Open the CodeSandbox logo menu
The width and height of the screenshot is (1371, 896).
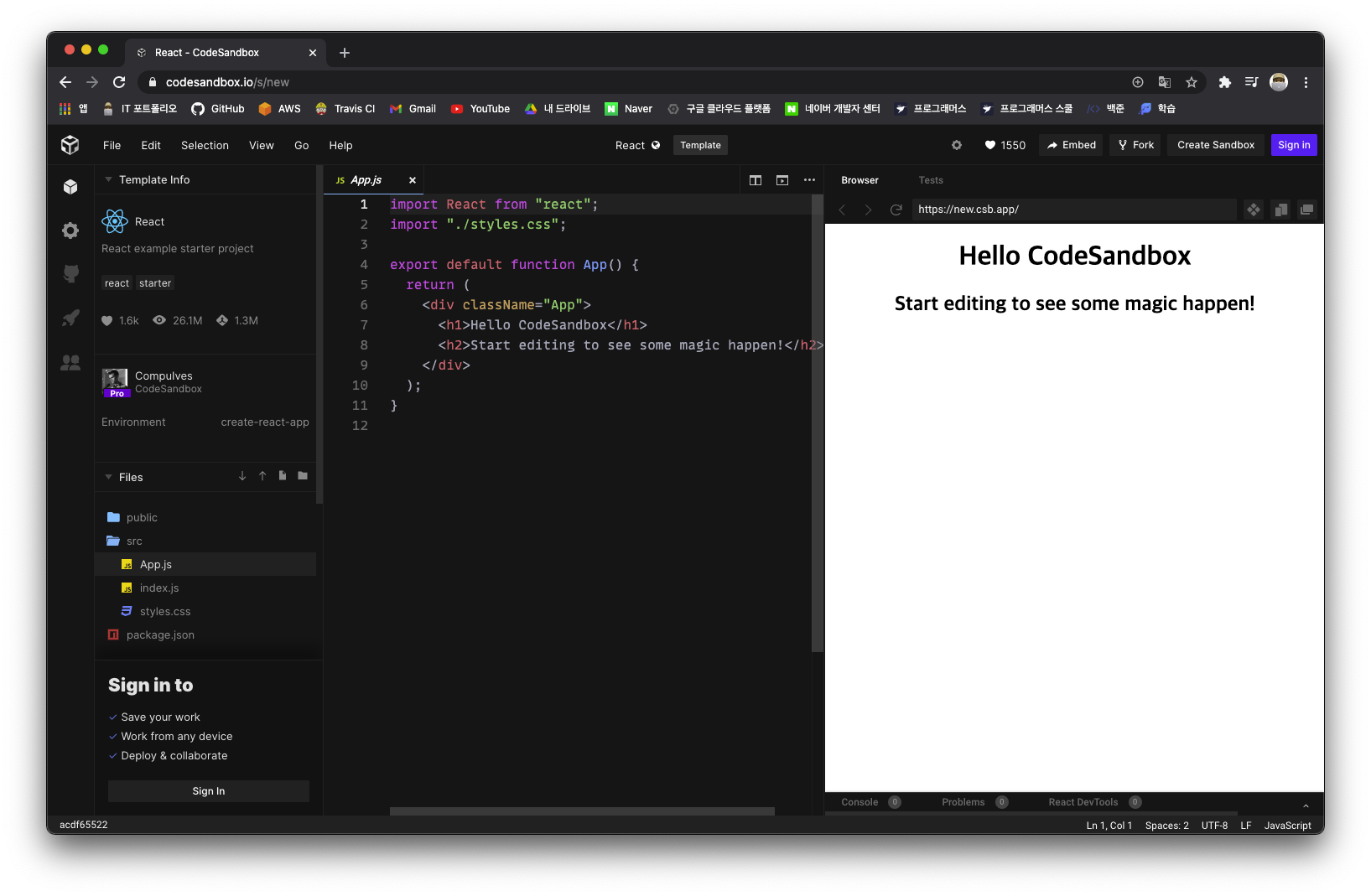70,145
